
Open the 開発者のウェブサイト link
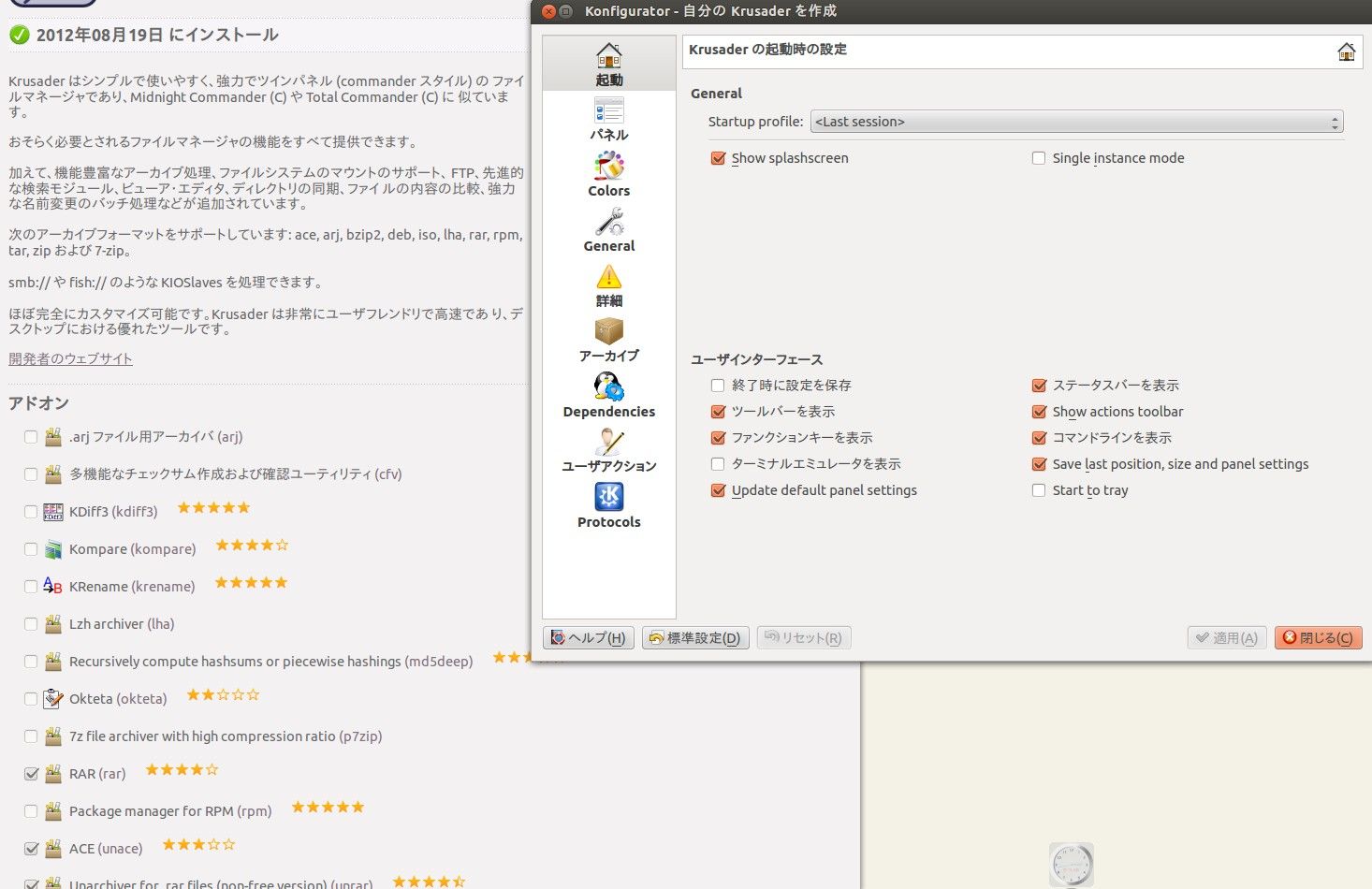70,358
